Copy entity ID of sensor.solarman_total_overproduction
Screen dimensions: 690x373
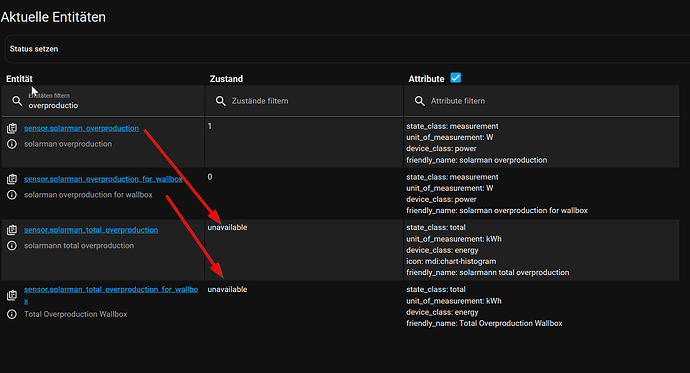(x=12, y=230)
